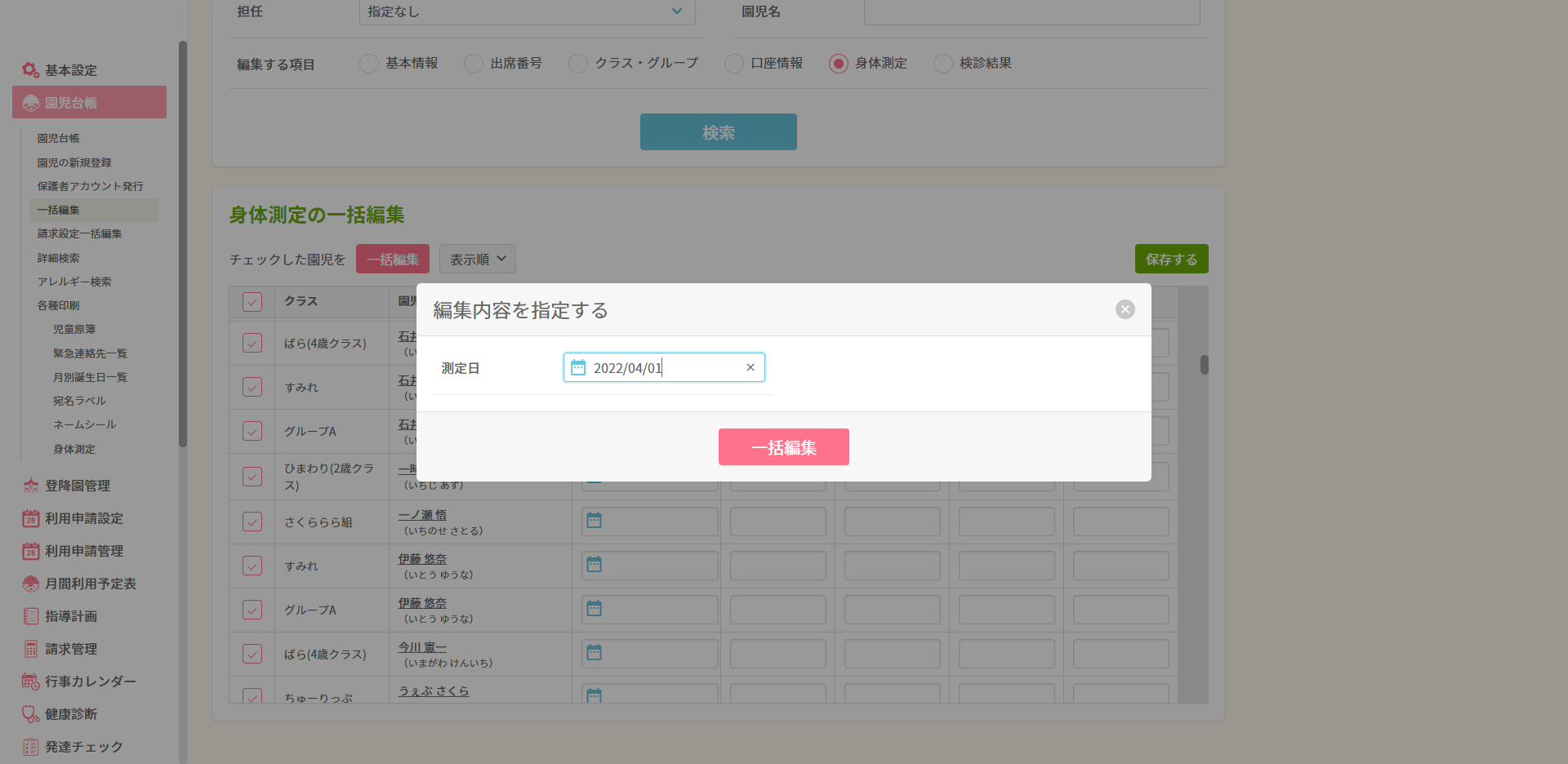Open 保護者アカウント発行 in sidebar

click(90, 187)
